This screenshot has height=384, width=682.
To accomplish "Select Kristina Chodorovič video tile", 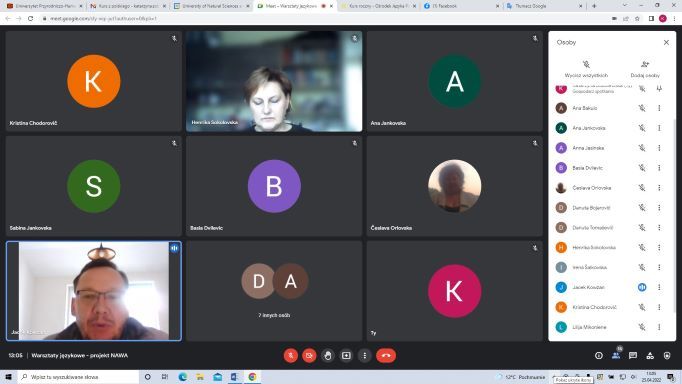I will [x=94, y=81].
